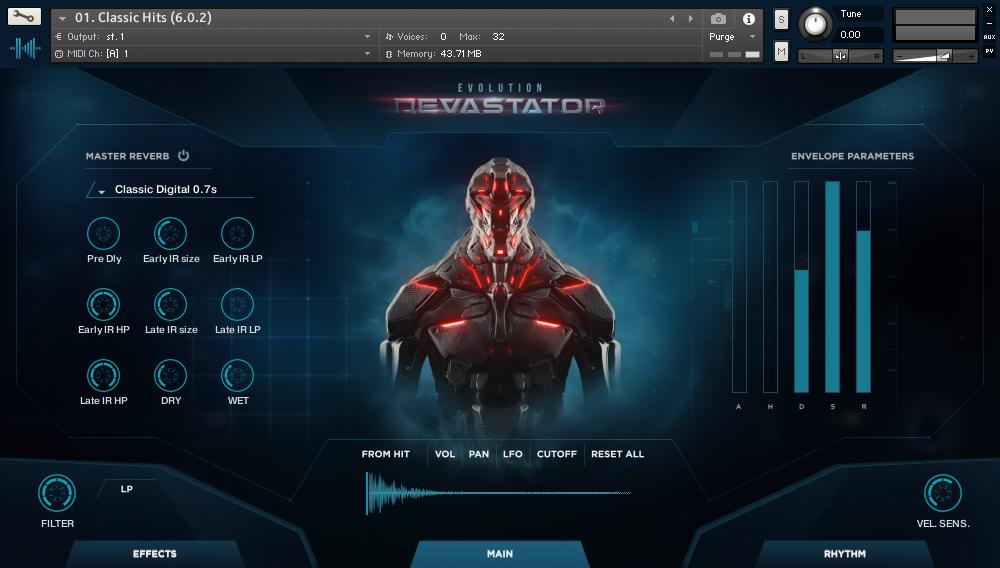Open the LP filter type selector
The width and height of the screenshot is (1000, 568).
[x=127, y=489]
